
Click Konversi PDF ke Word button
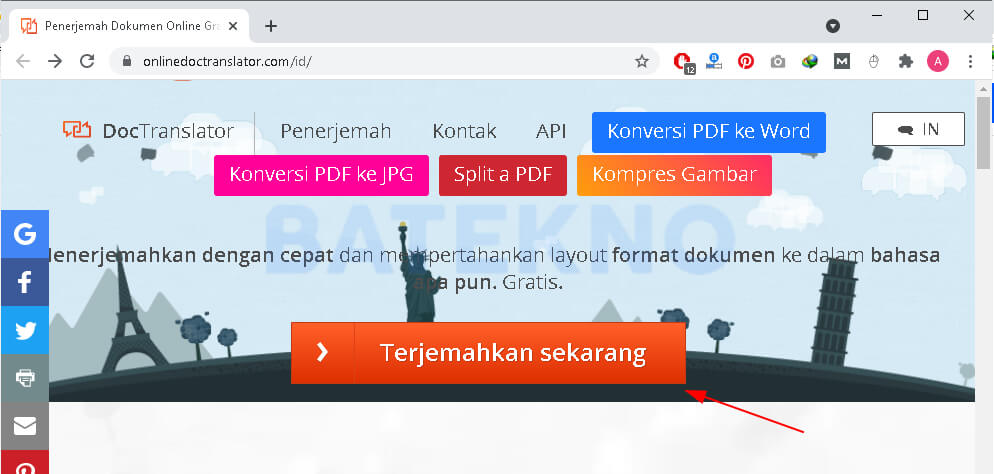coord(709,132)
